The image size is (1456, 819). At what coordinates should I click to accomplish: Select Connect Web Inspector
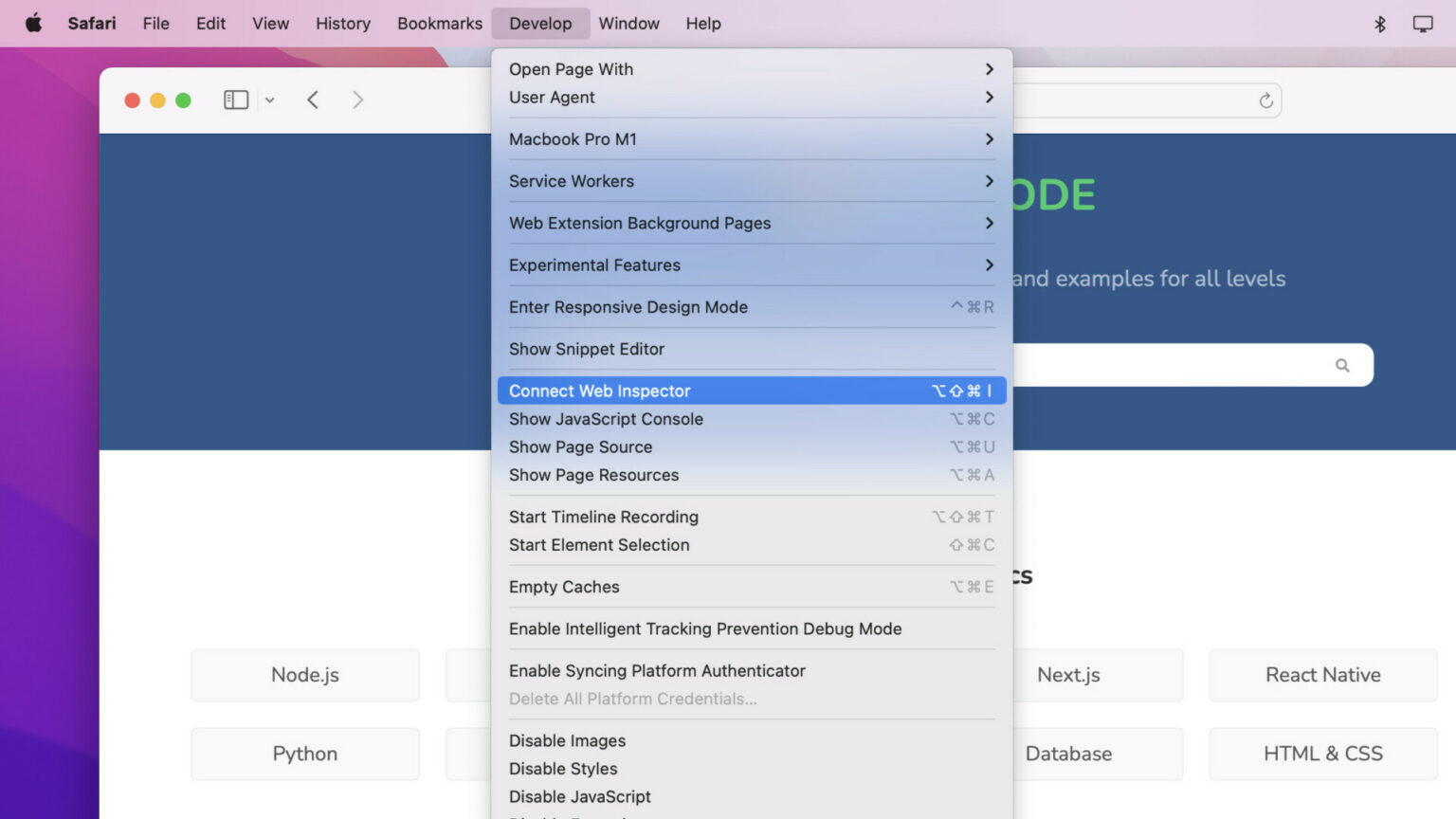click(752, 391)
